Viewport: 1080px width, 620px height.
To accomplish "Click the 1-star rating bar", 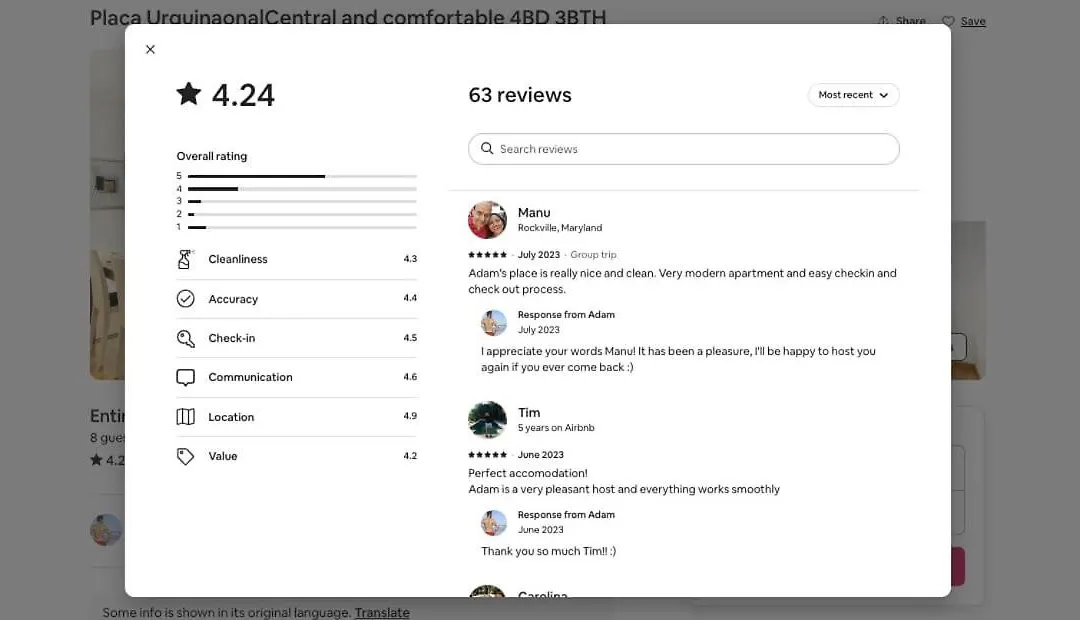I will (x=302, y=227).
